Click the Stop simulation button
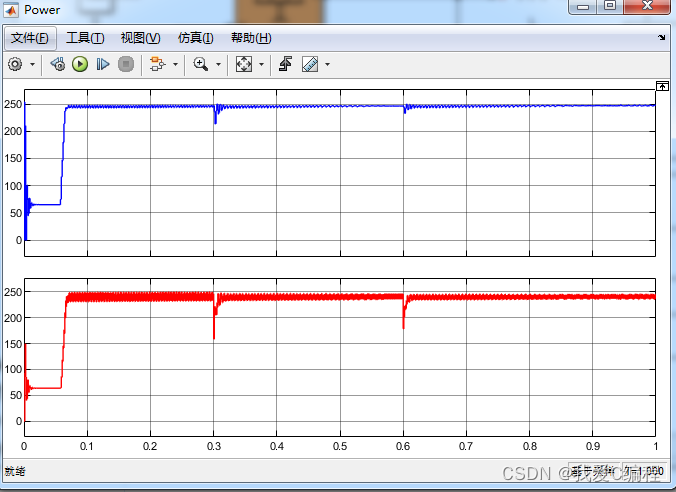 (126, 64)
